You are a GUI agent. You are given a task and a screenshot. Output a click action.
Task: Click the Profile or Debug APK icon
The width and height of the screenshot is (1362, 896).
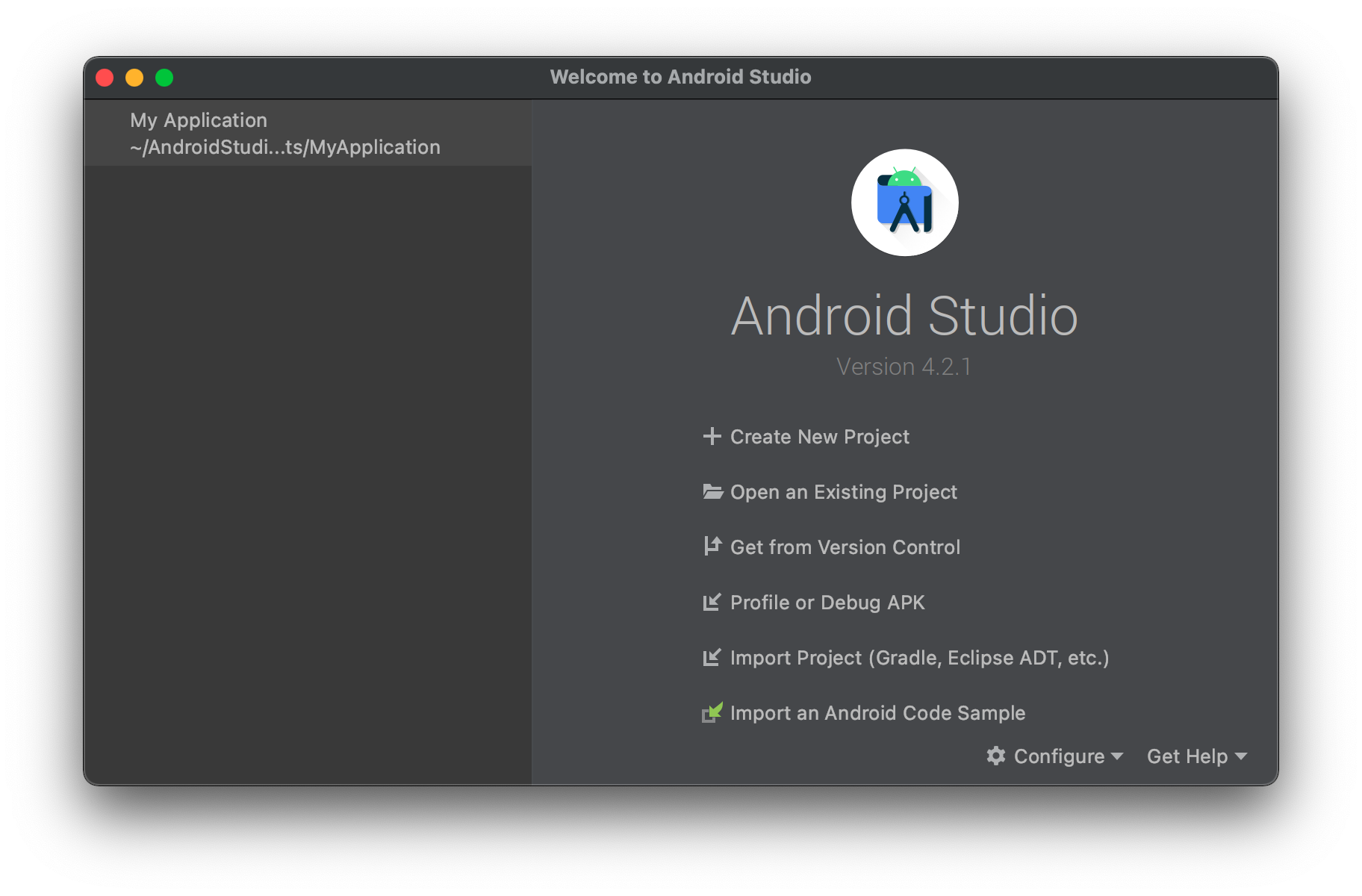(712, 602)
